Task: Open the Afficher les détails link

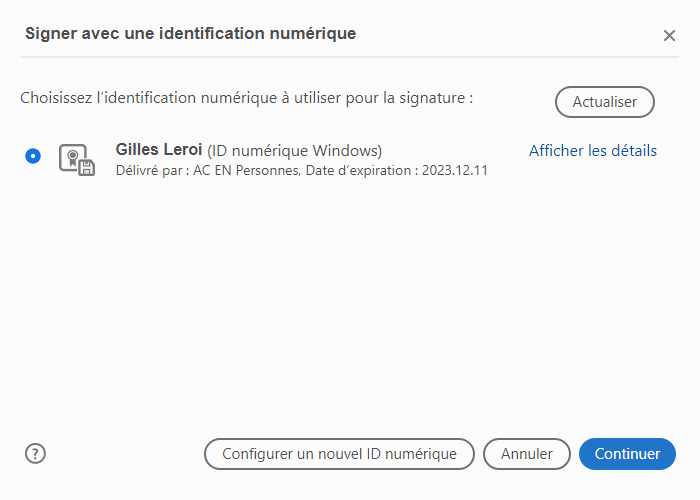Action: point(593,151)
